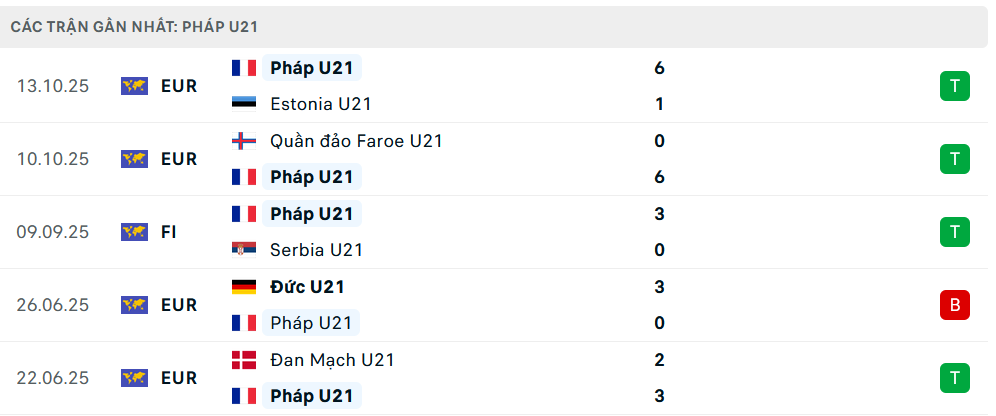Click the FI competition icon for 09.09.25
The height and width of the screenshot is (416, 996).
point(134,232)
